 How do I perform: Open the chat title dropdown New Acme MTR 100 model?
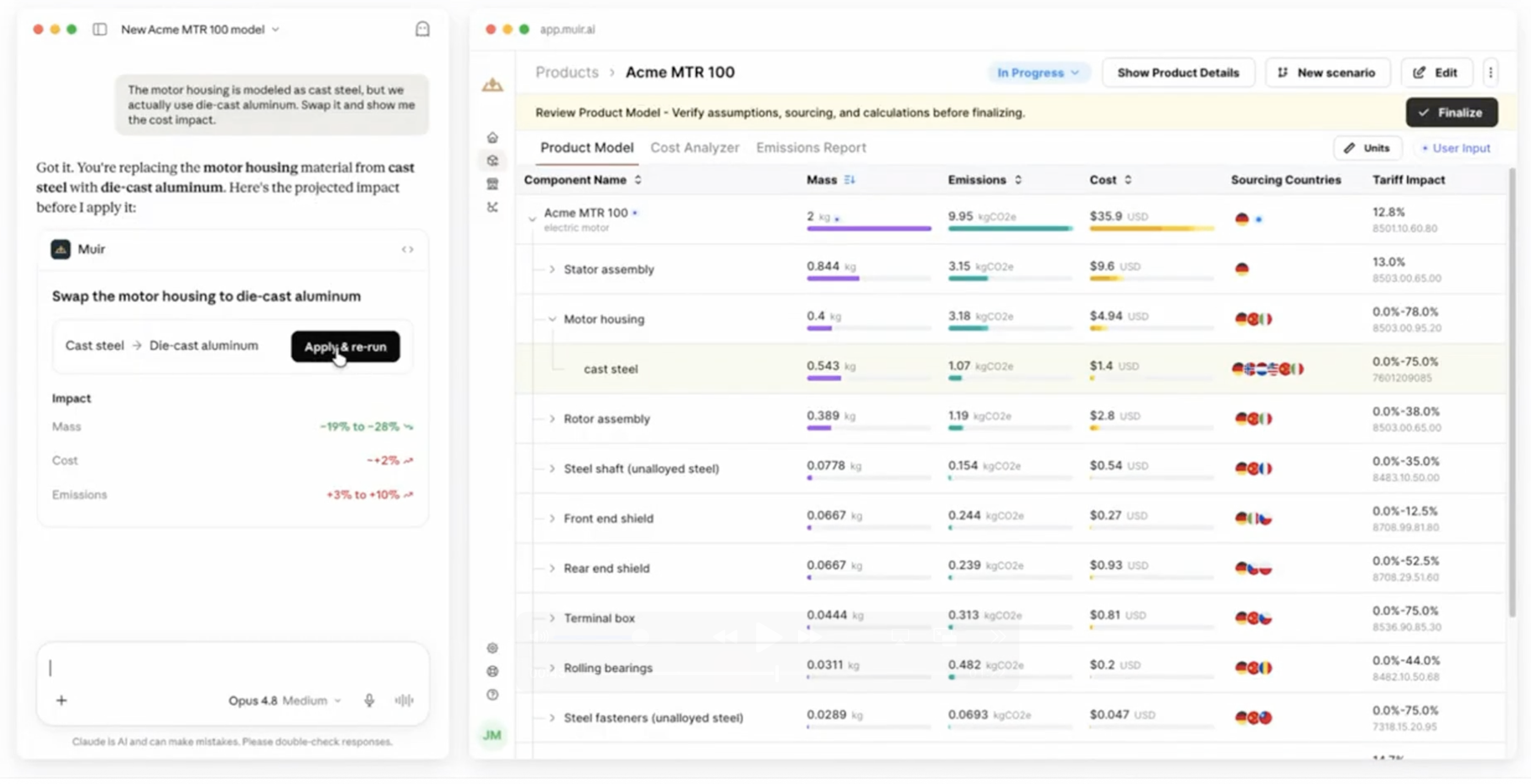click(x=200, y=29)
